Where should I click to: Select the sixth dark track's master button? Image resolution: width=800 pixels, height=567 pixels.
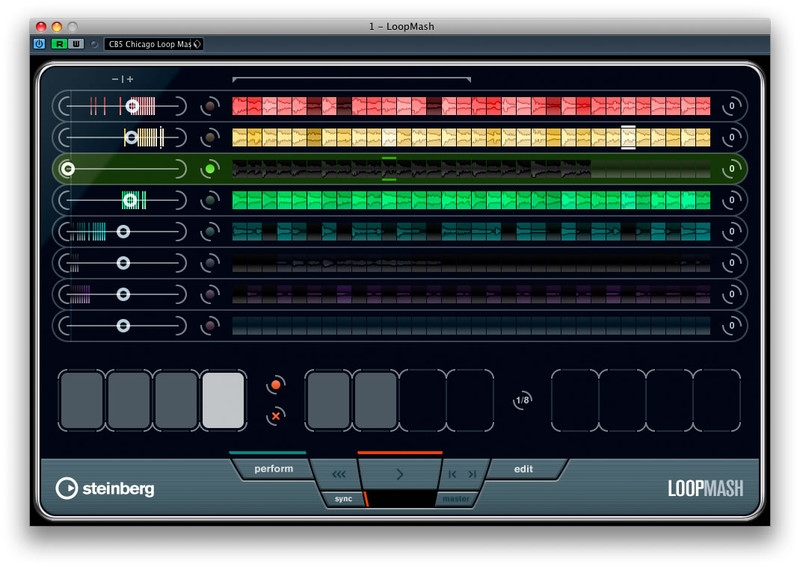(210, 263)
